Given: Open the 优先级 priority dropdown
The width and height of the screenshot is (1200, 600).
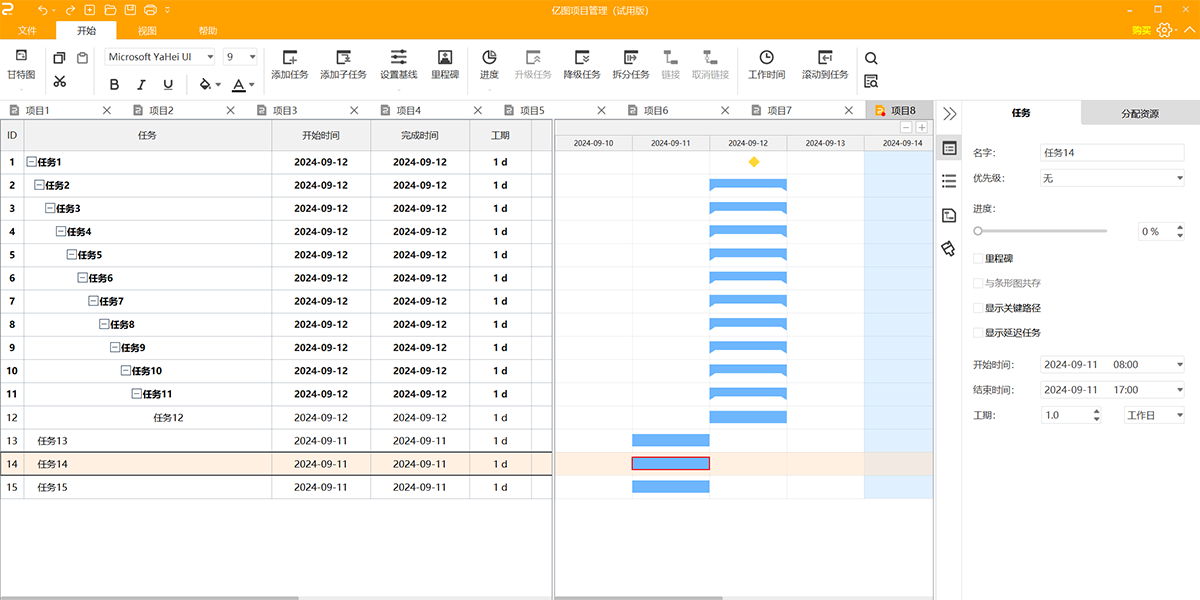Looking at the screenshot, I should 1112,178.
